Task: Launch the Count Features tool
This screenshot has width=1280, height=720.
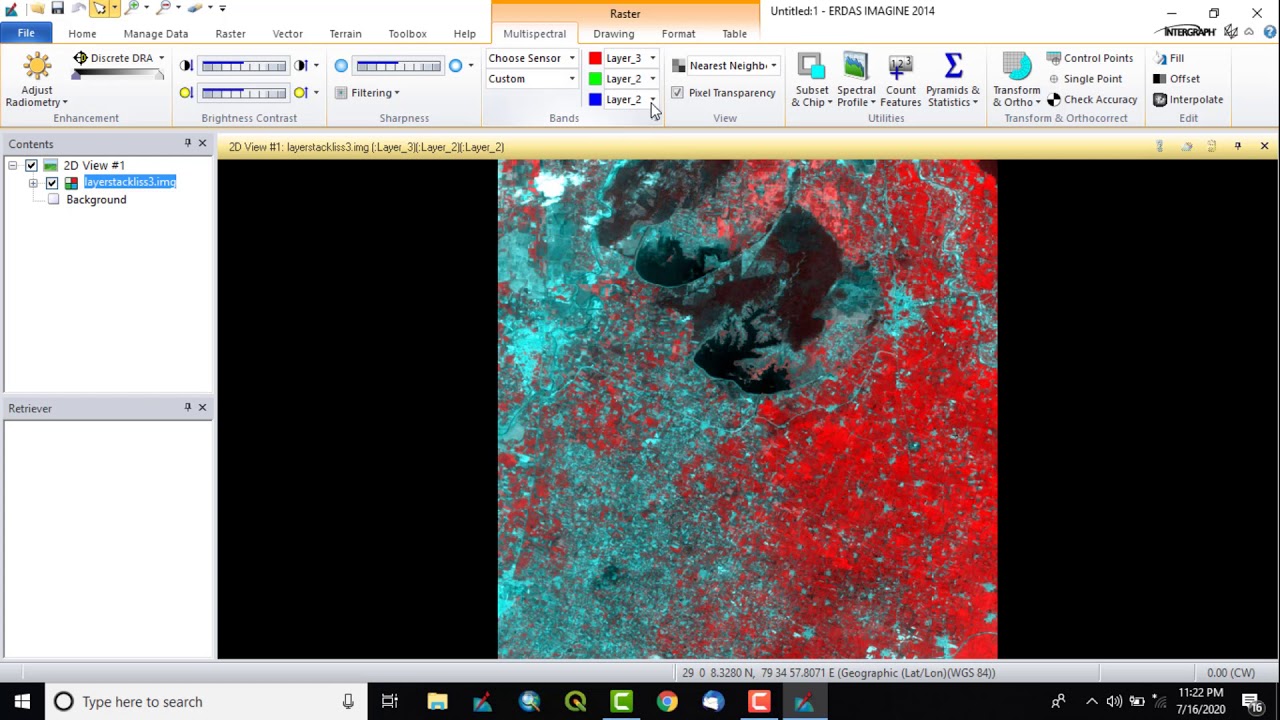Action: pos(900,80)
